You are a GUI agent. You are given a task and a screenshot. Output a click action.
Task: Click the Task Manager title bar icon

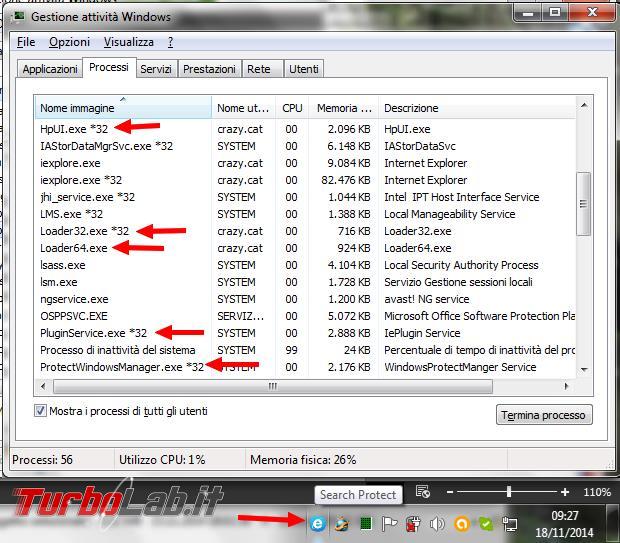(18, 16)
